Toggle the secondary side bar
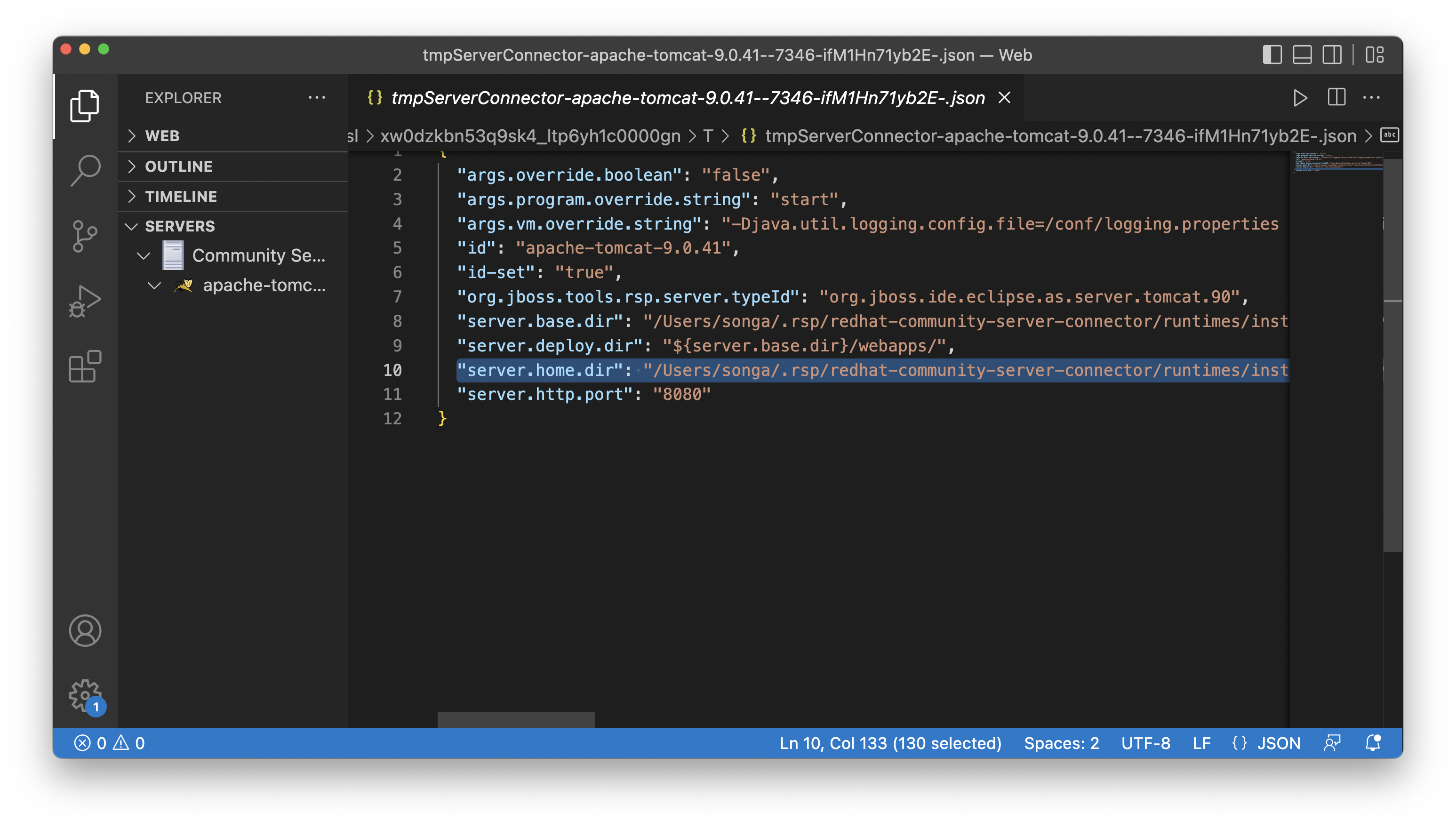The height and width of the screenshot is (828, 1456). point(1332,55)
